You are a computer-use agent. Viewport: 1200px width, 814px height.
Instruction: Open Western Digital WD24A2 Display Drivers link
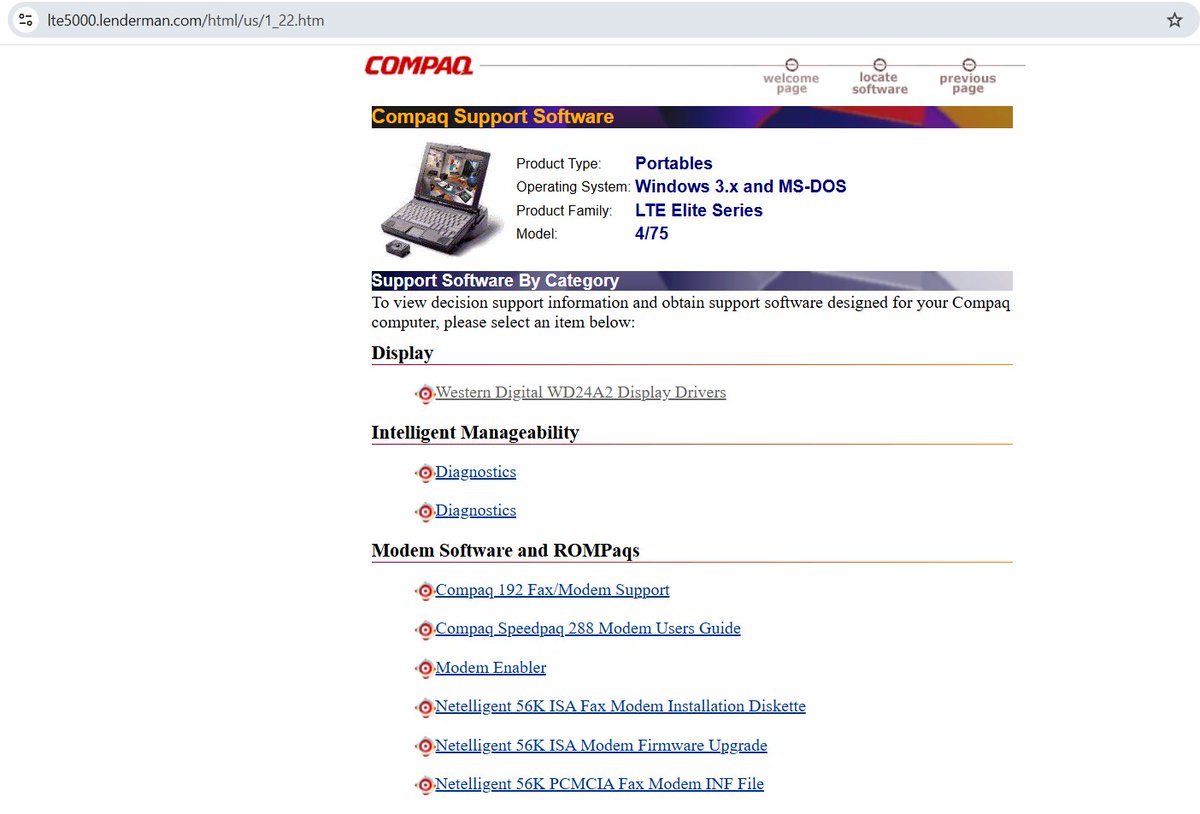click(x=581, y=392)
